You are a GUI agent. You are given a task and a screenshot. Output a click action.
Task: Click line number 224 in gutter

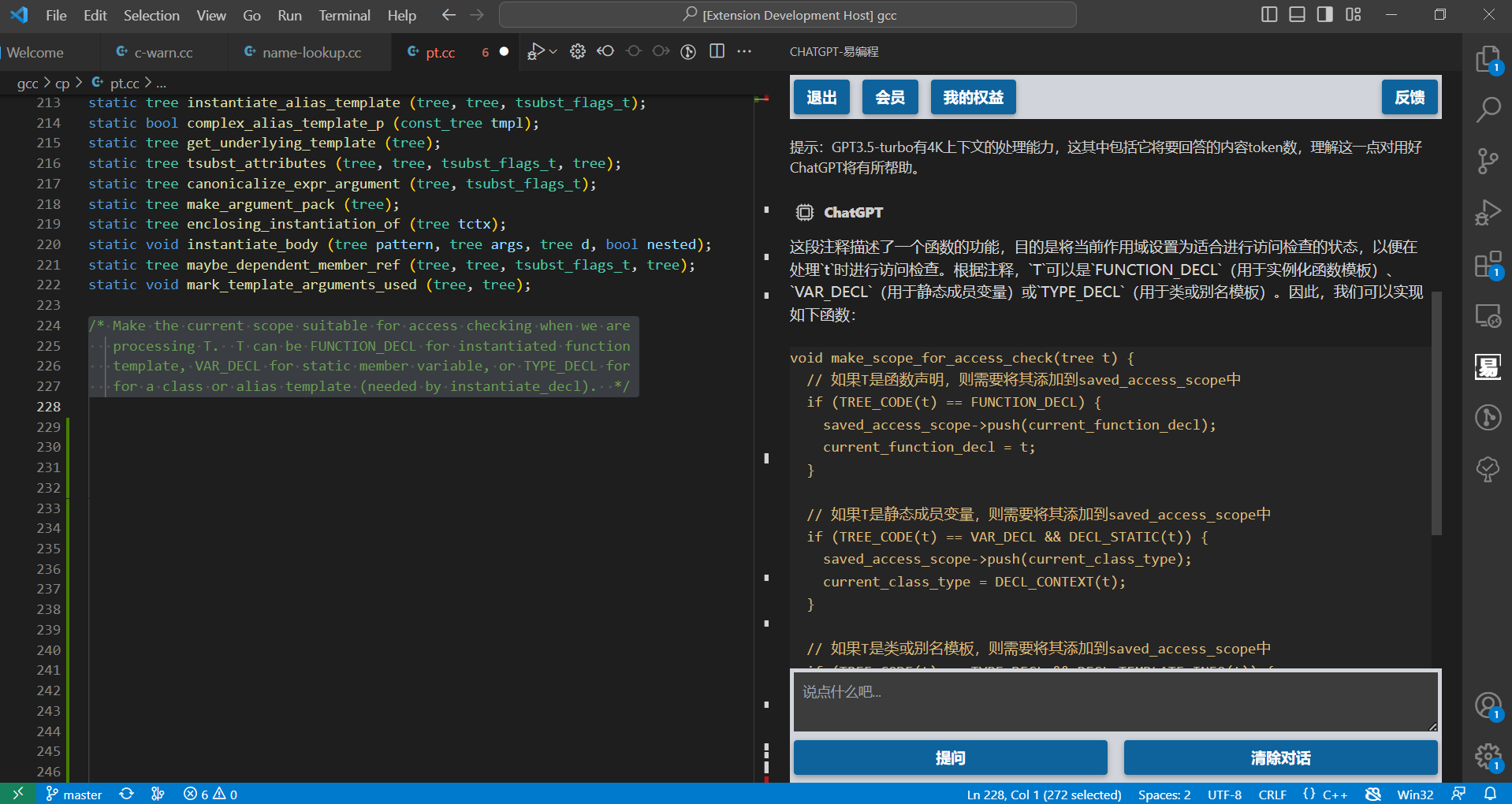(x=48, y=326)
